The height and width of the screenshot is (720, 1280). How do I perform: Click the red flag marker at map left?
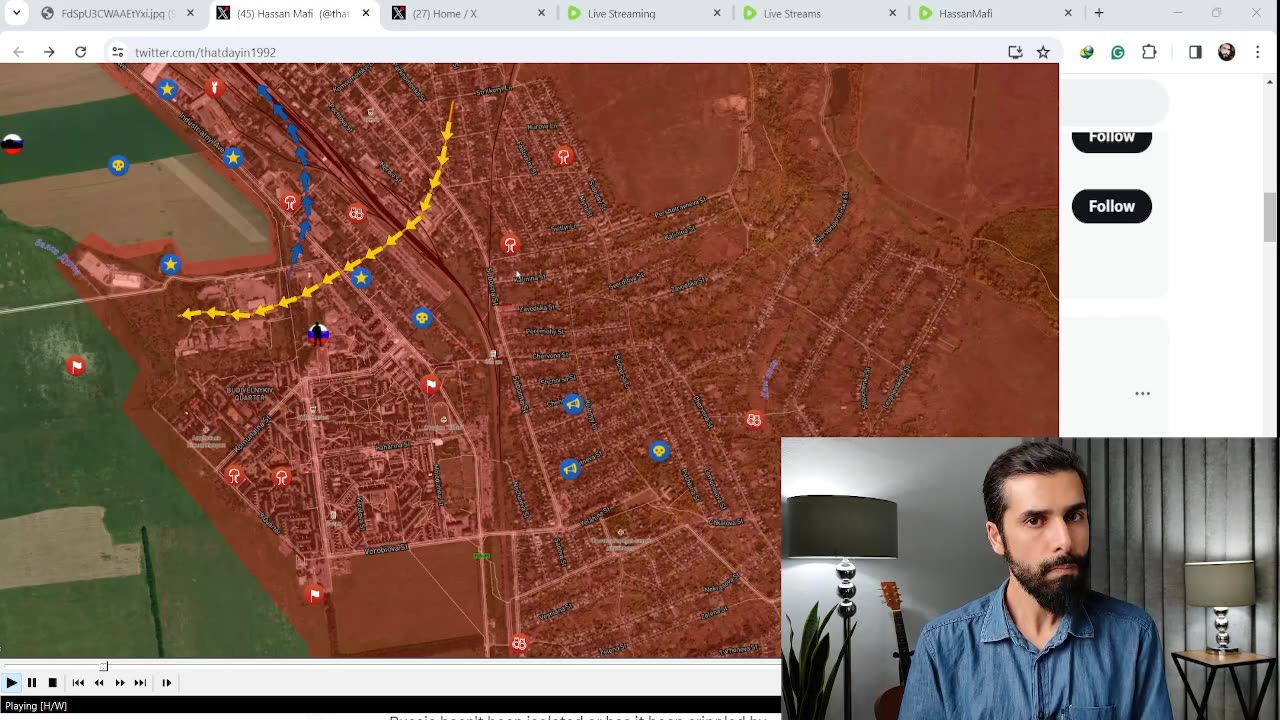[x=77, y=367]
